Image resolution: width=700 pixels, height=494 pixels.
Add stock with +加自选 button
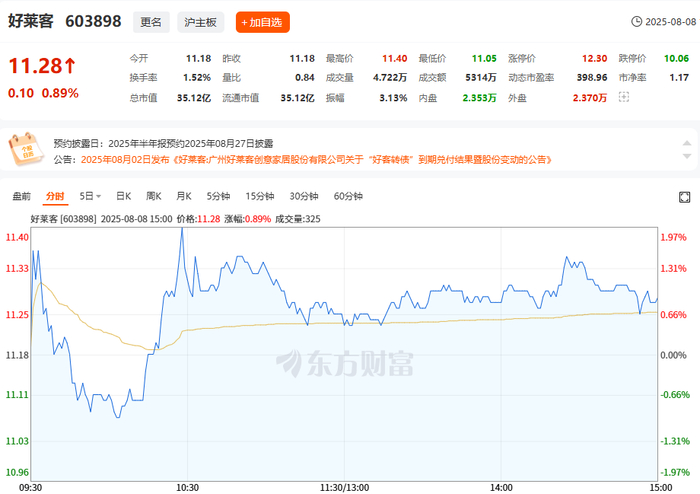click(x=262, y=22)
